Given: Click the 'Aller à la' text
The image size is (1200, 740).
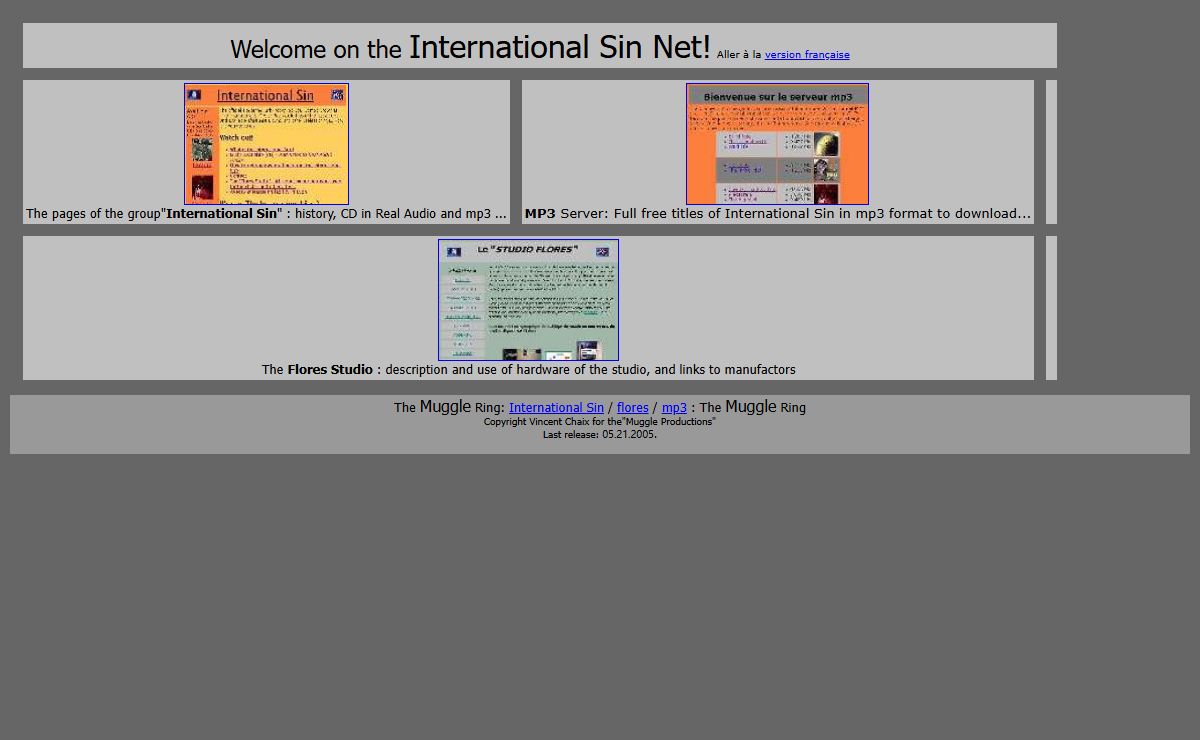Looking at the screenshot, I should tap(739, 55).
